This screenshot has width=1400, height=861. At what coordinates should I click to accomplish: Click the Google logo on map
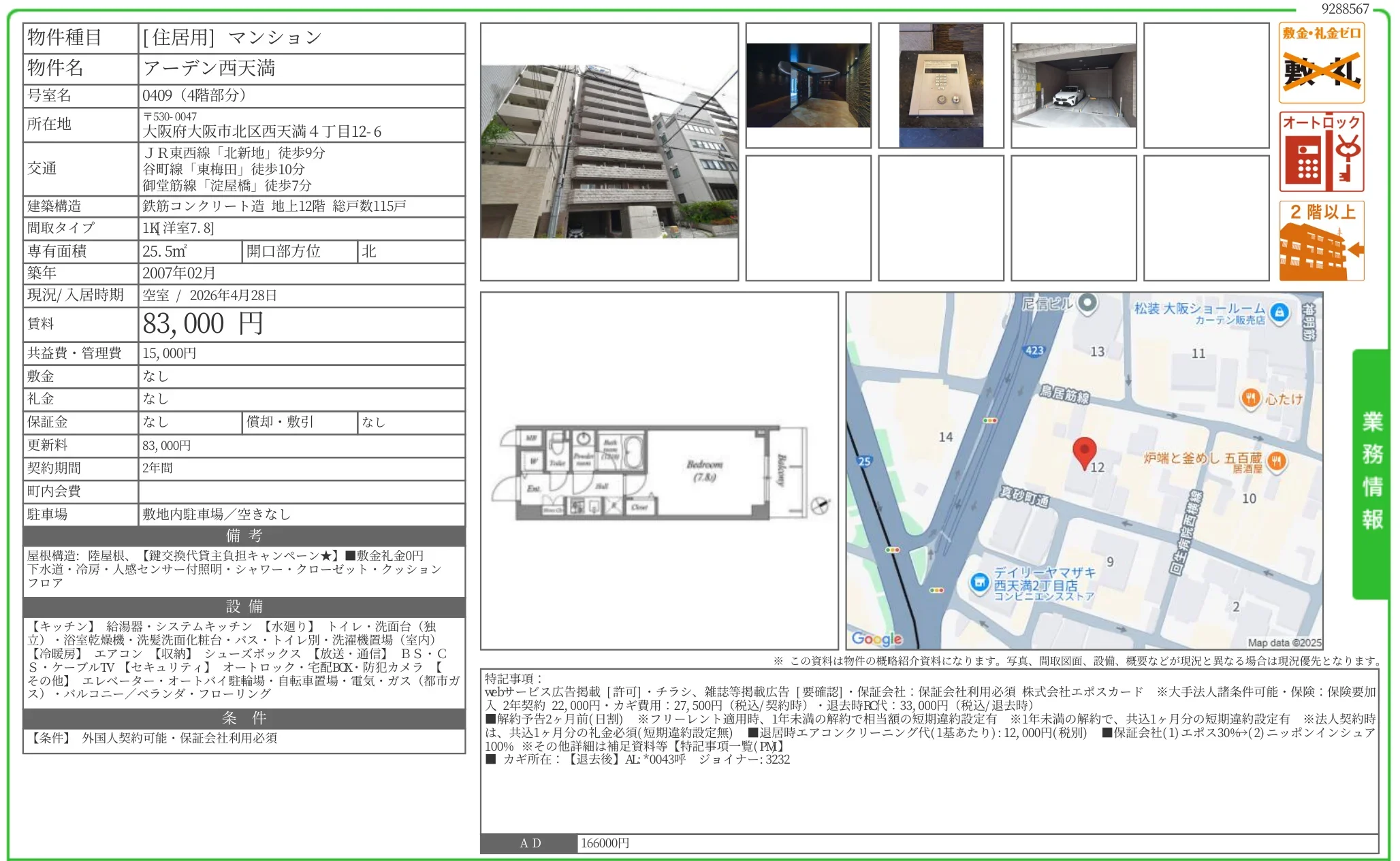[x=876, y=638]
